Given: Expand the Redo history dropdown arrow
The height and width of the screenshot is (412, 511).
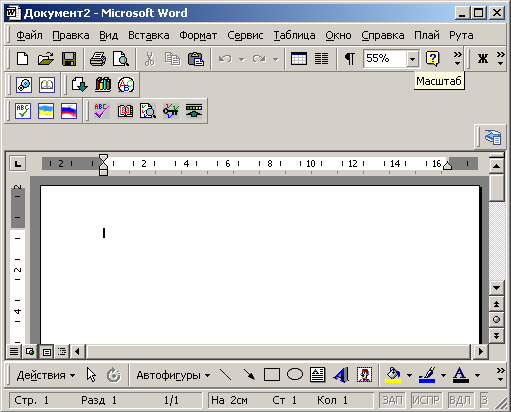Looking at the screenshot, I should point(275,60).
